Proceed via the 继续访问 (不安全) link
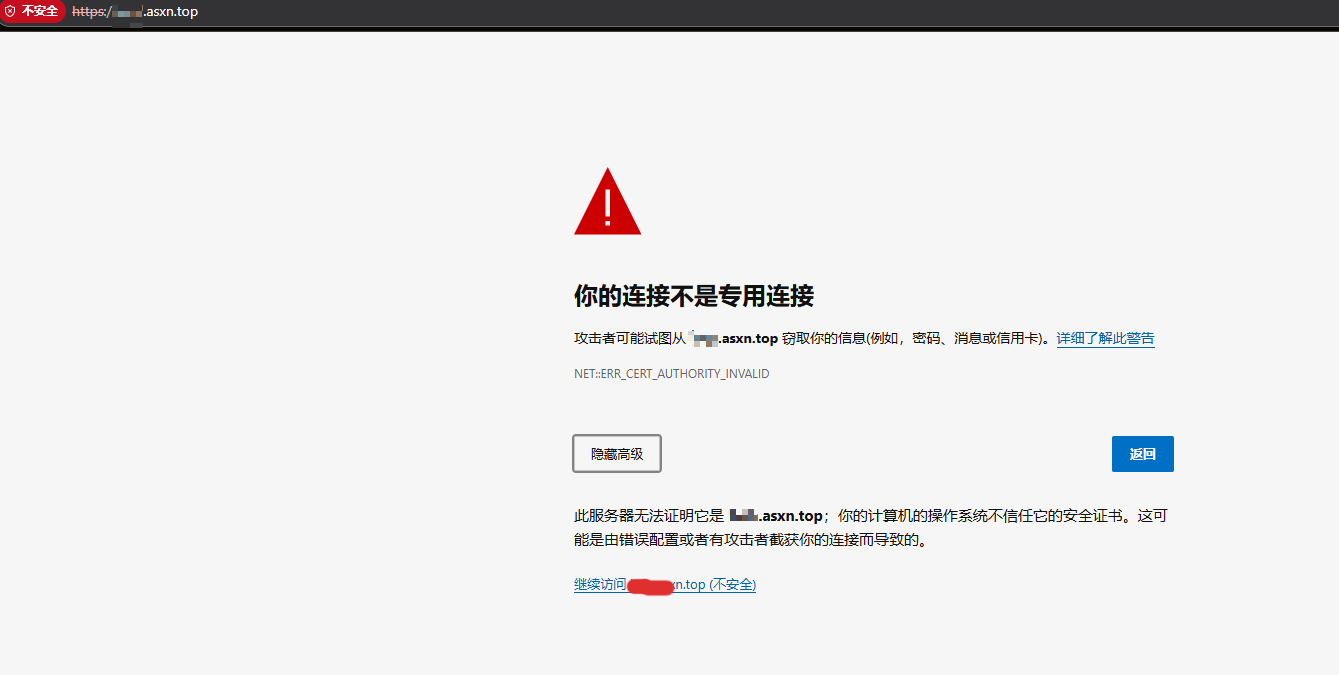The height and width of the screenshot is (675, 1339). 664,585
